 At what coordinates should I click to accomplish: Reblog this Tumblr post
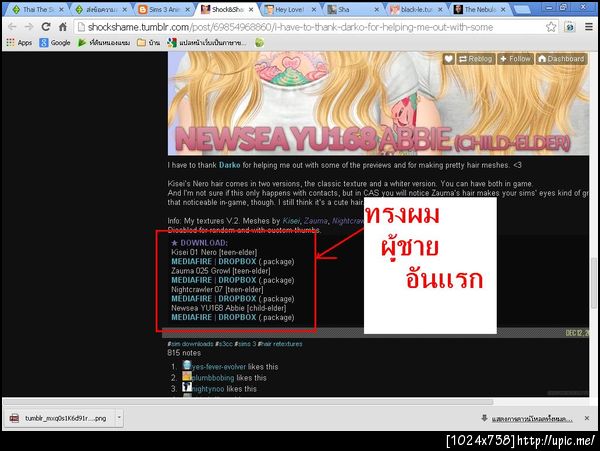click(476, 59)
